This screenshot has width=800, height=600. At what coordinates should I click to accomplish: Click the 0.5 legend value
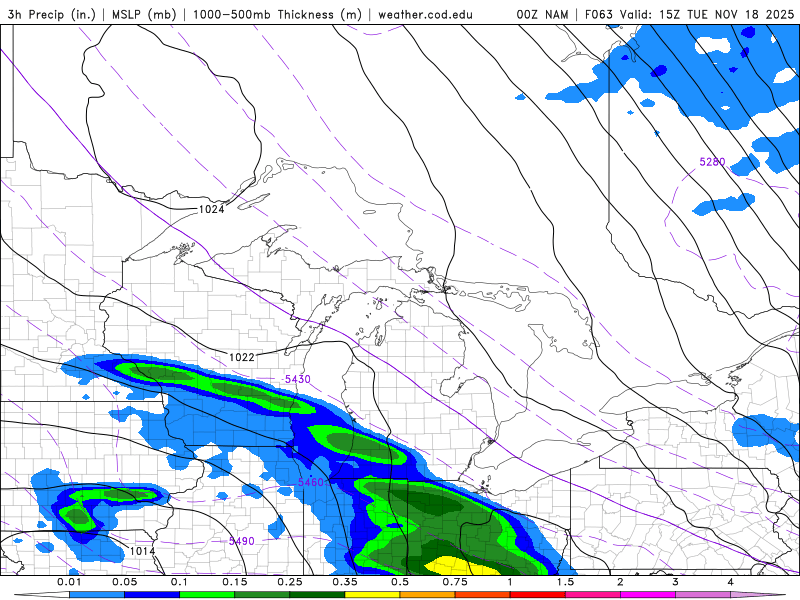click(x=400, y=582)
